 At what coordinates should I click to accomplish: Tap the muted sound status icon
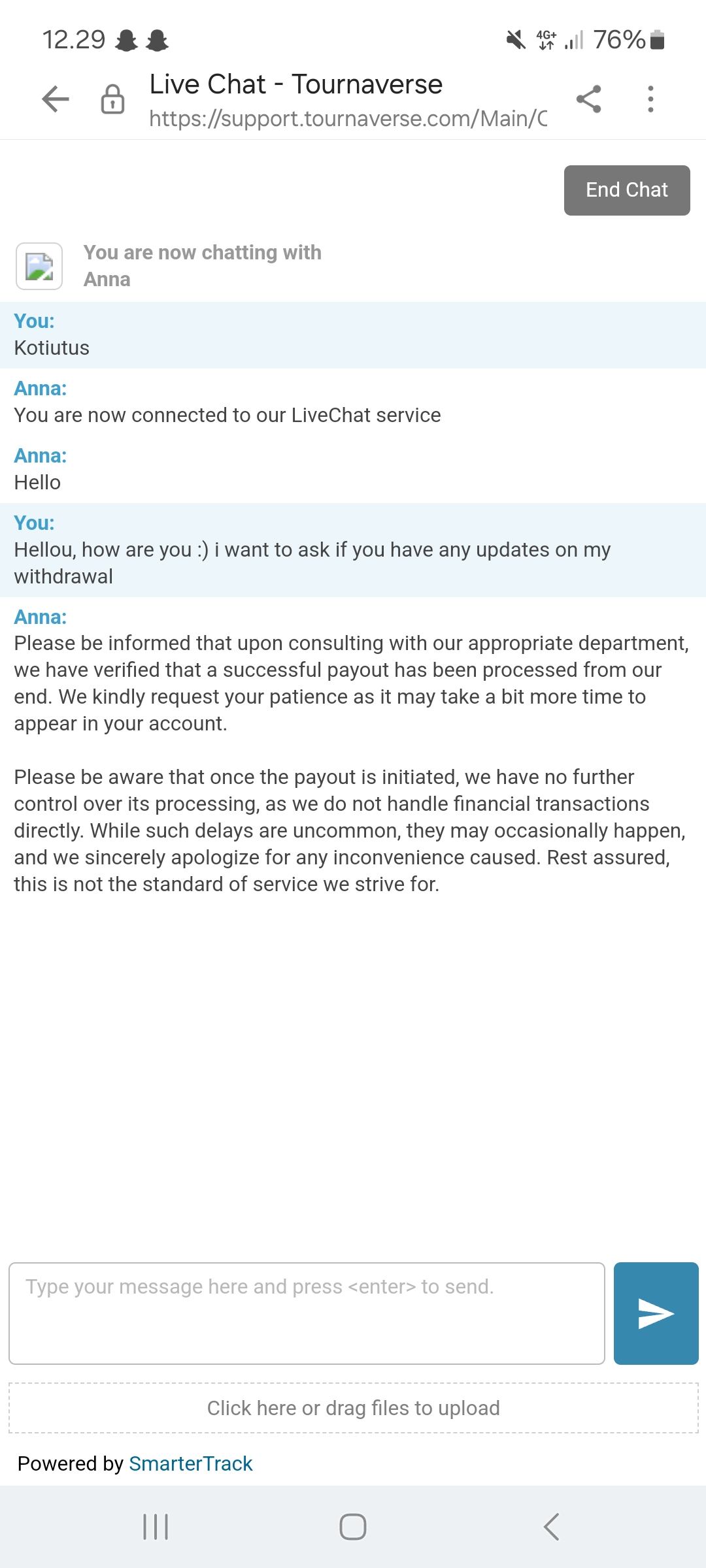[516, 41]
